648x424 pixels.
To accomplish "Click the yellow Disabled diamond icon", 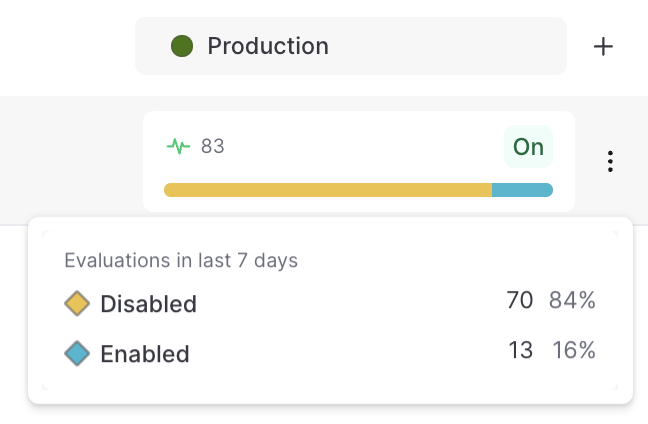I will click(77, 303).
